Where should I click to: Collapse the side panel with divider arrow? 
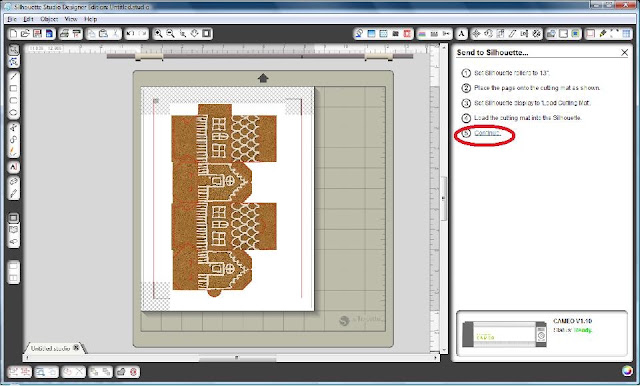coord(443,198)
